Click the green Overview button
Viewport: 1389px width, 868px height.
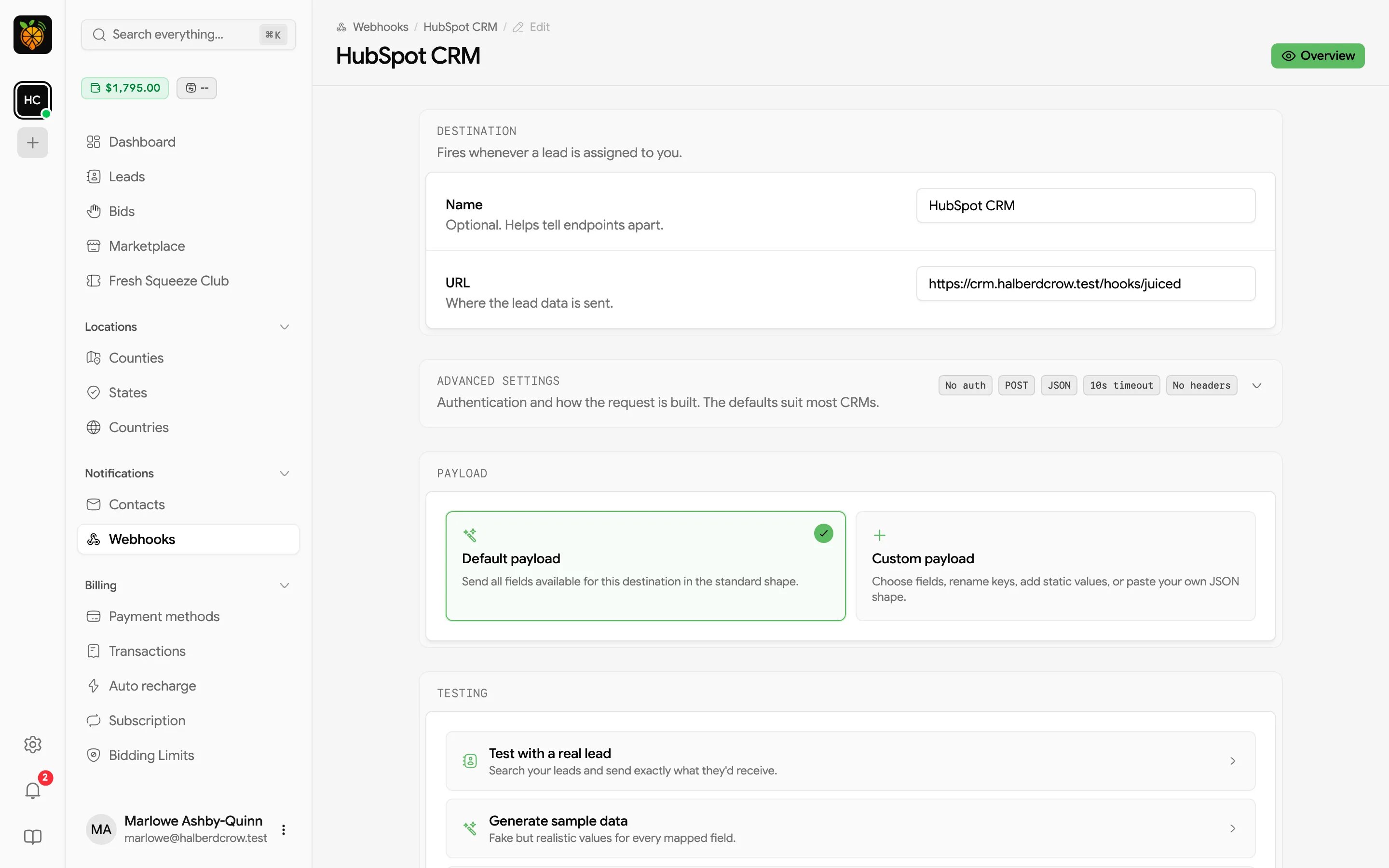[x=1318, y=55]
